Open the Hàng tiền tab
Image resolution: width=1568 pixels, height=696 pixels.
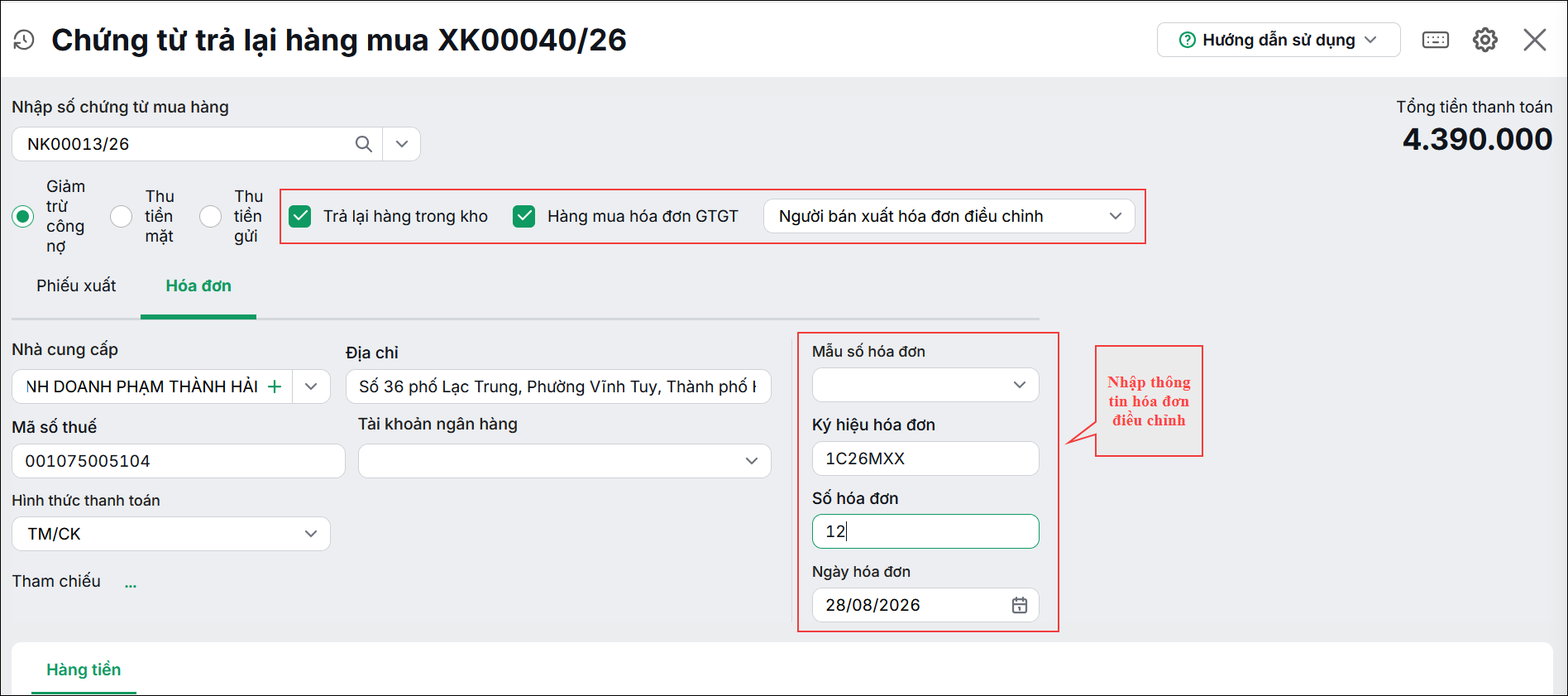84,670
